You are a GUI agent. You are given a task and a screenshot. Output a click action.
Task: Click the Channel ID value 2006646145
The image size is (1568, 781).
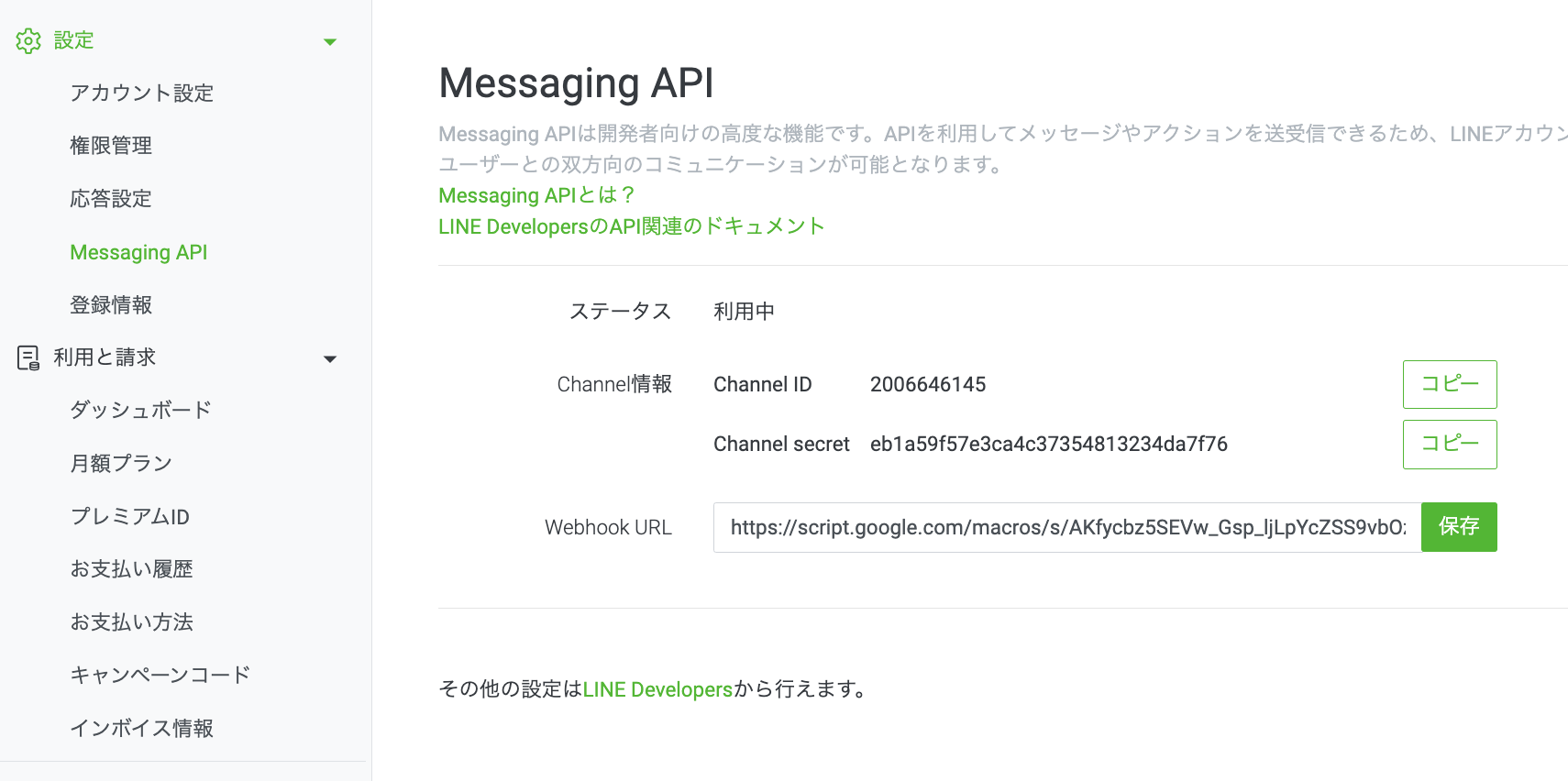928,385
